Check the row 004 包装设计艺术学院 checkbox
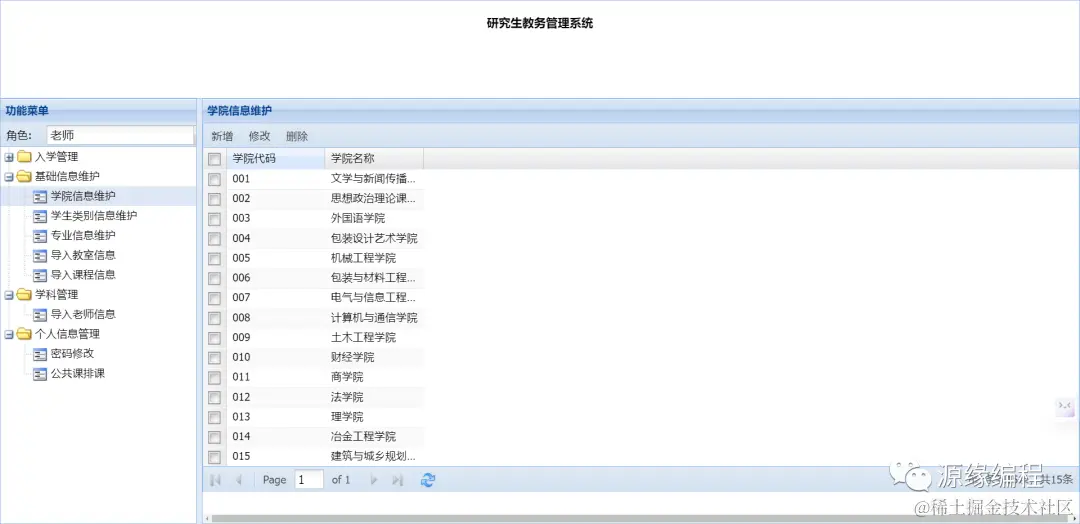 (x=214, y=239)
